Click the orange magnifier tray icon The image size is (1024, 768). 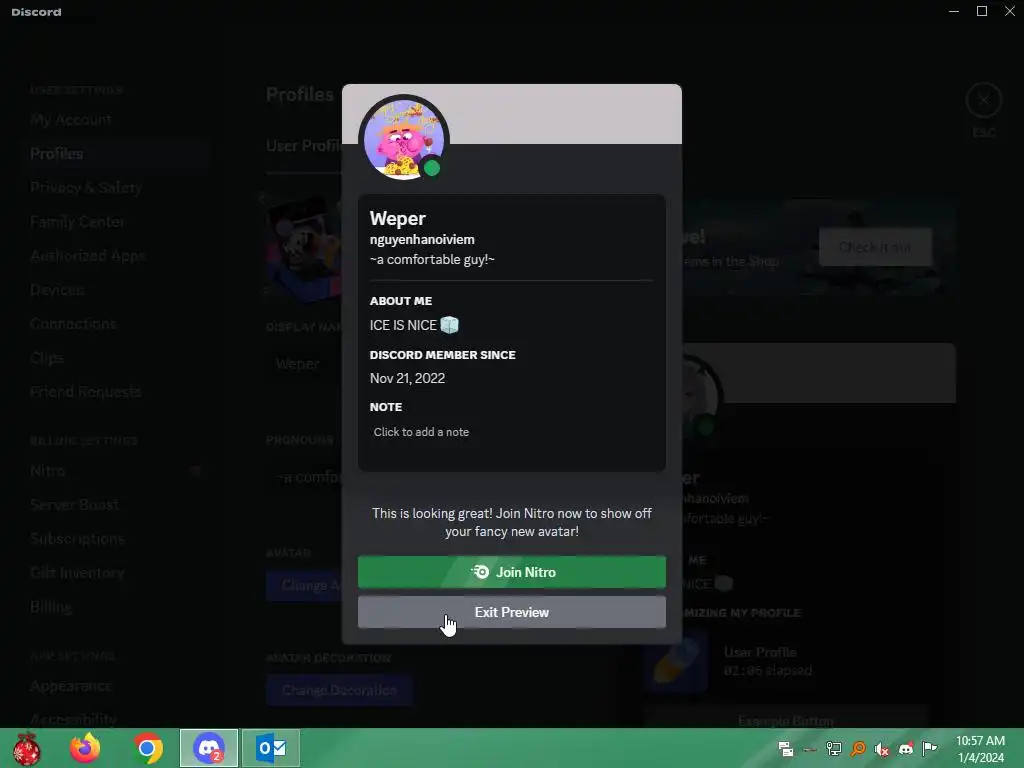pos(858,749)
